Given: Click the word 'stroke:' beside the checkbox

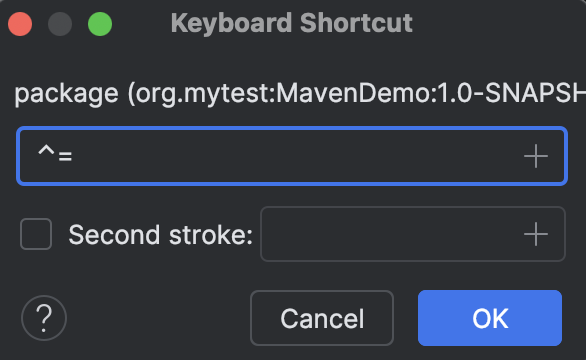Looking at the screenshot, I should pyautogui.click(x=211, y=235).
